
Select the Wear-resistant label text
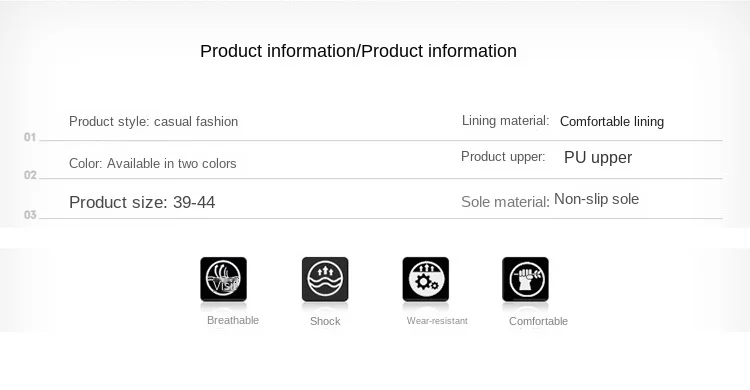pyautogui.click(x=437, y=321)
